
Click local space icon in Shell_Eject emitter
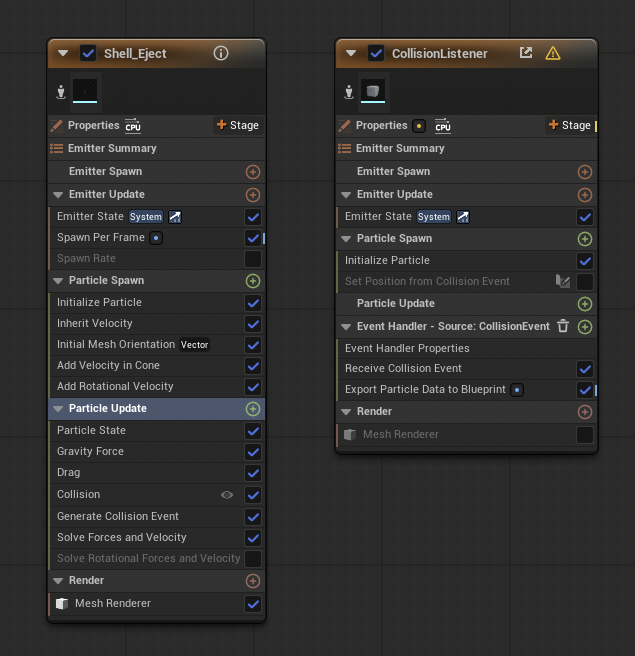pyautogui.click(x=61, y=92)
